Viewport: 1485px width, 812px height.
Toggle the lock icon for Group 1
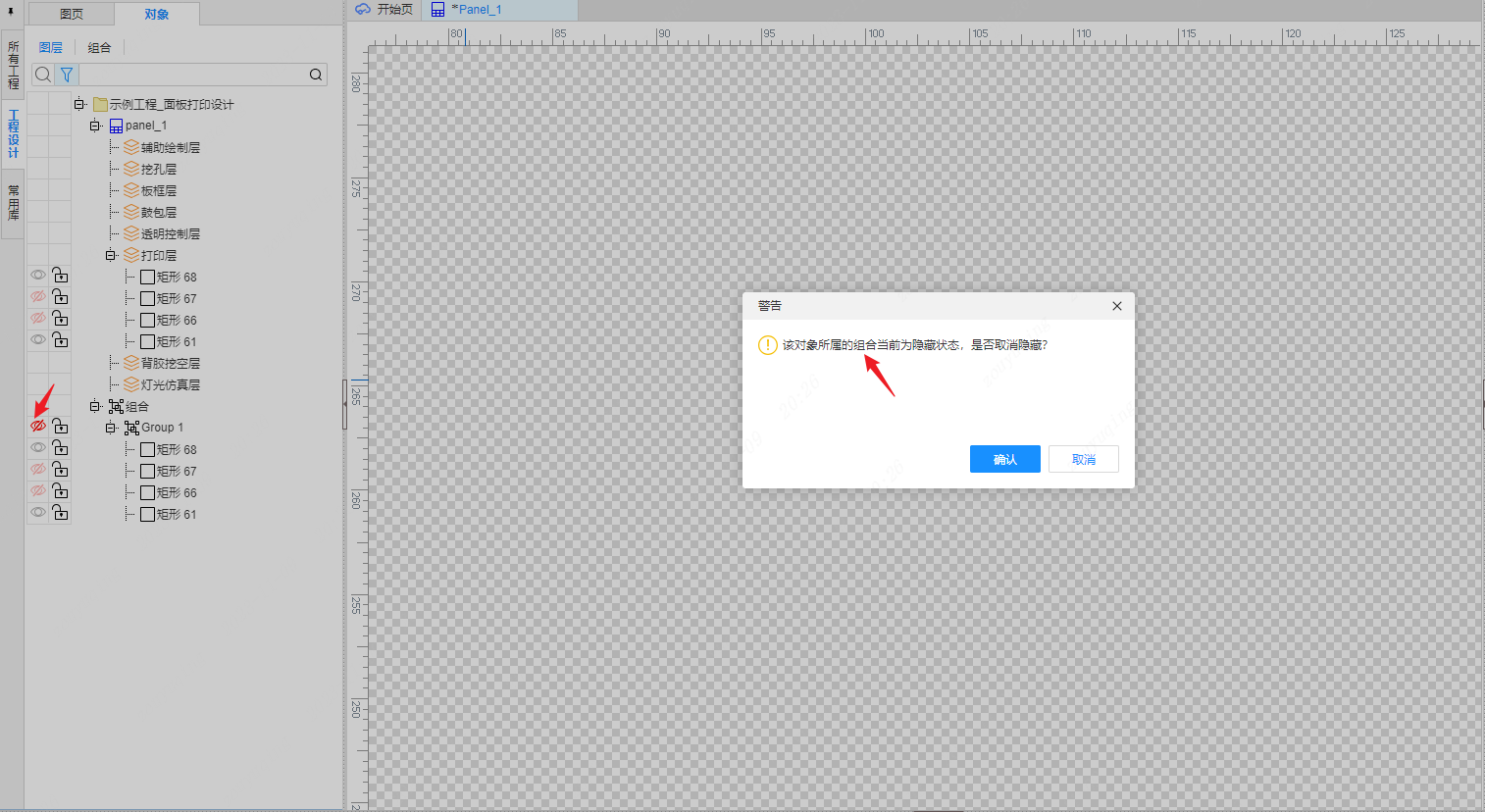61,427
